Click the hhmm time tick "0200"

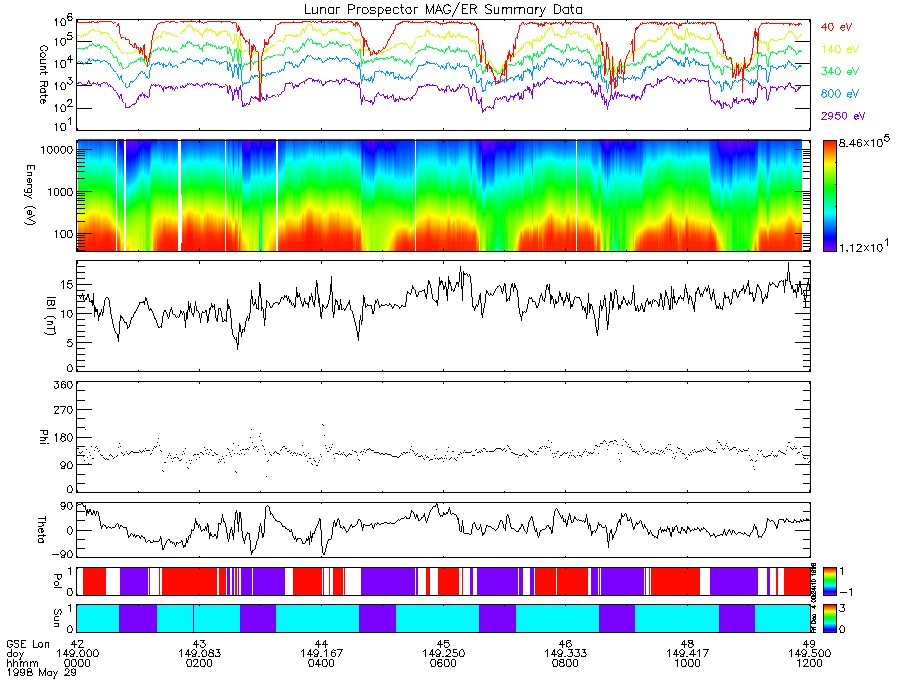point(199,663)
